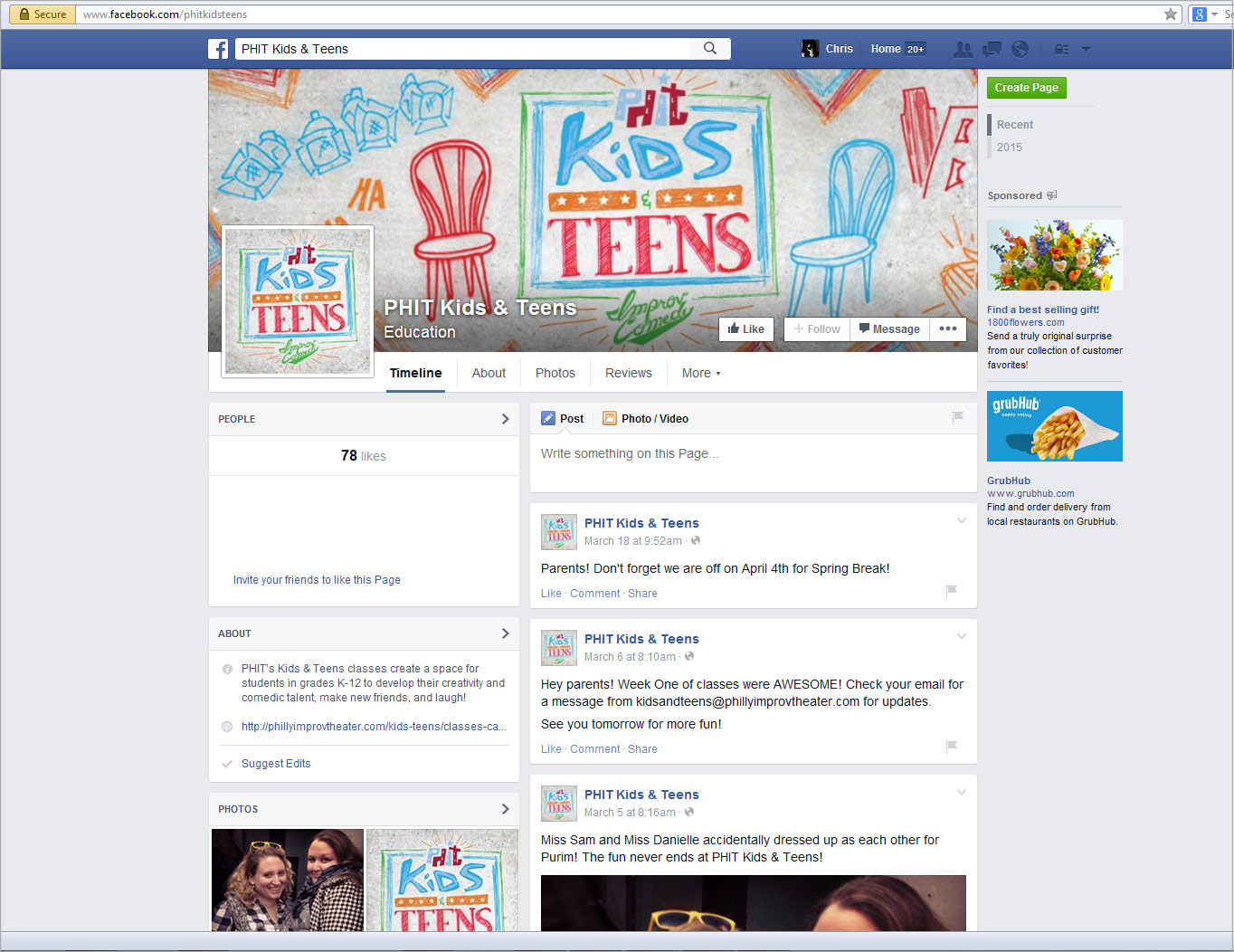Image resolution: width=1234 pixels, height=952 pixels.
Task: Click page avatar on March 18 post
Action: [559, 532]
